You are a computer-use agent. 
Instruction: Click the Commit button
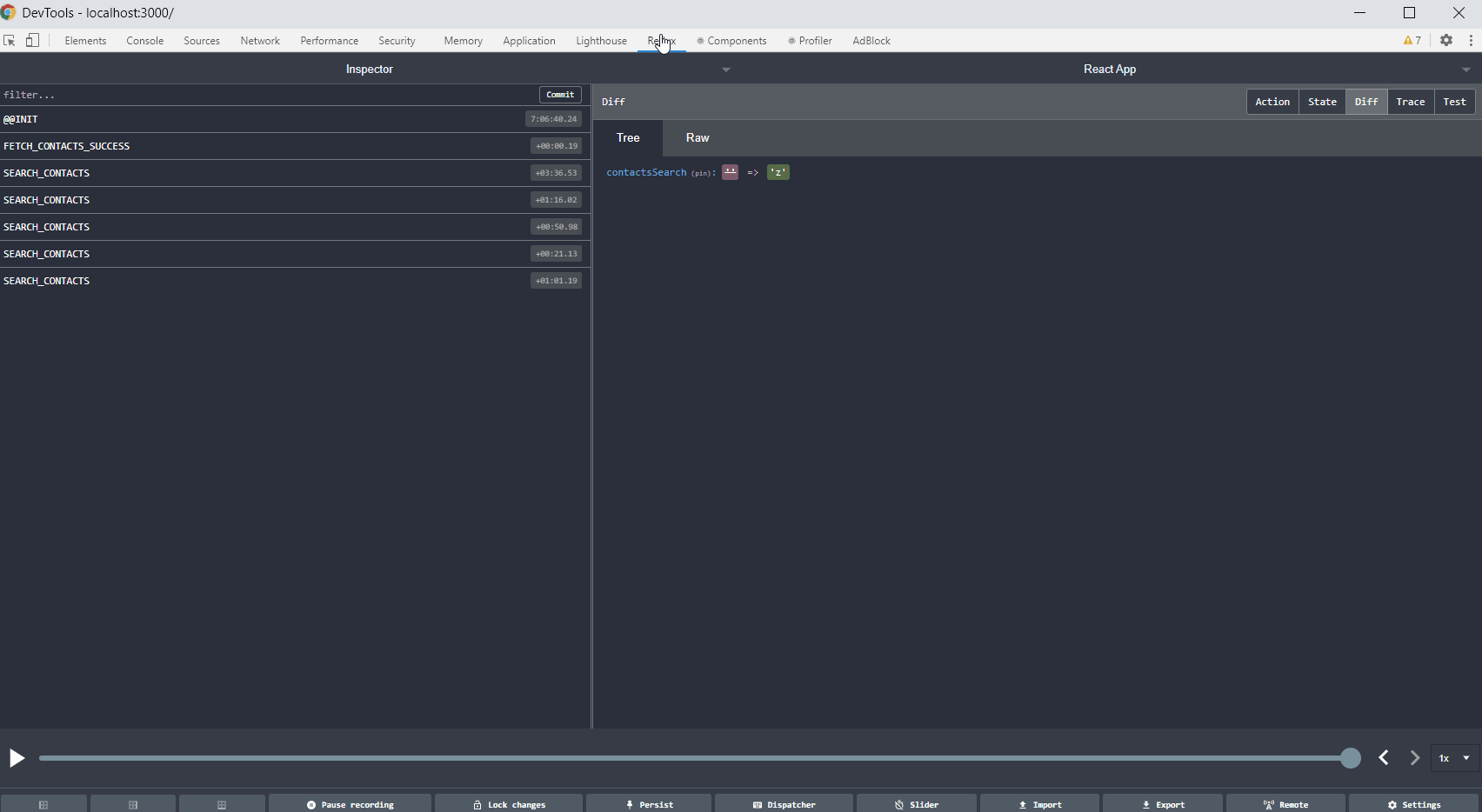point(559,94)
